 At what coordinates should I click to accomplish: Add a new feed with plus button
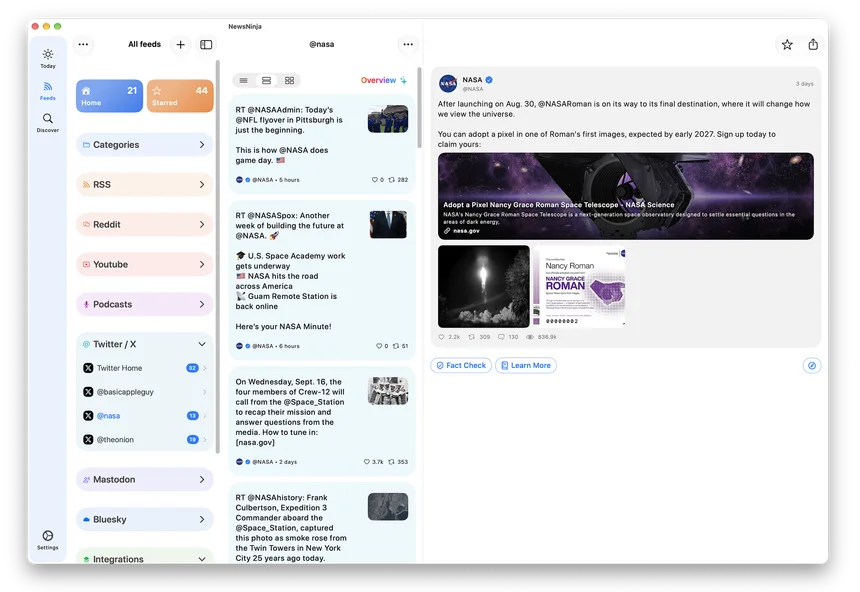[180, 44]
